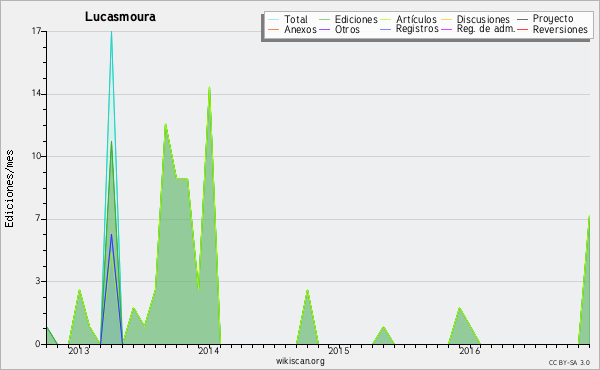Viewport: 600px width, 370px height.
Task: Click the 2013 x-axis label
Action: pyautogui.click(x=78, y=350)
